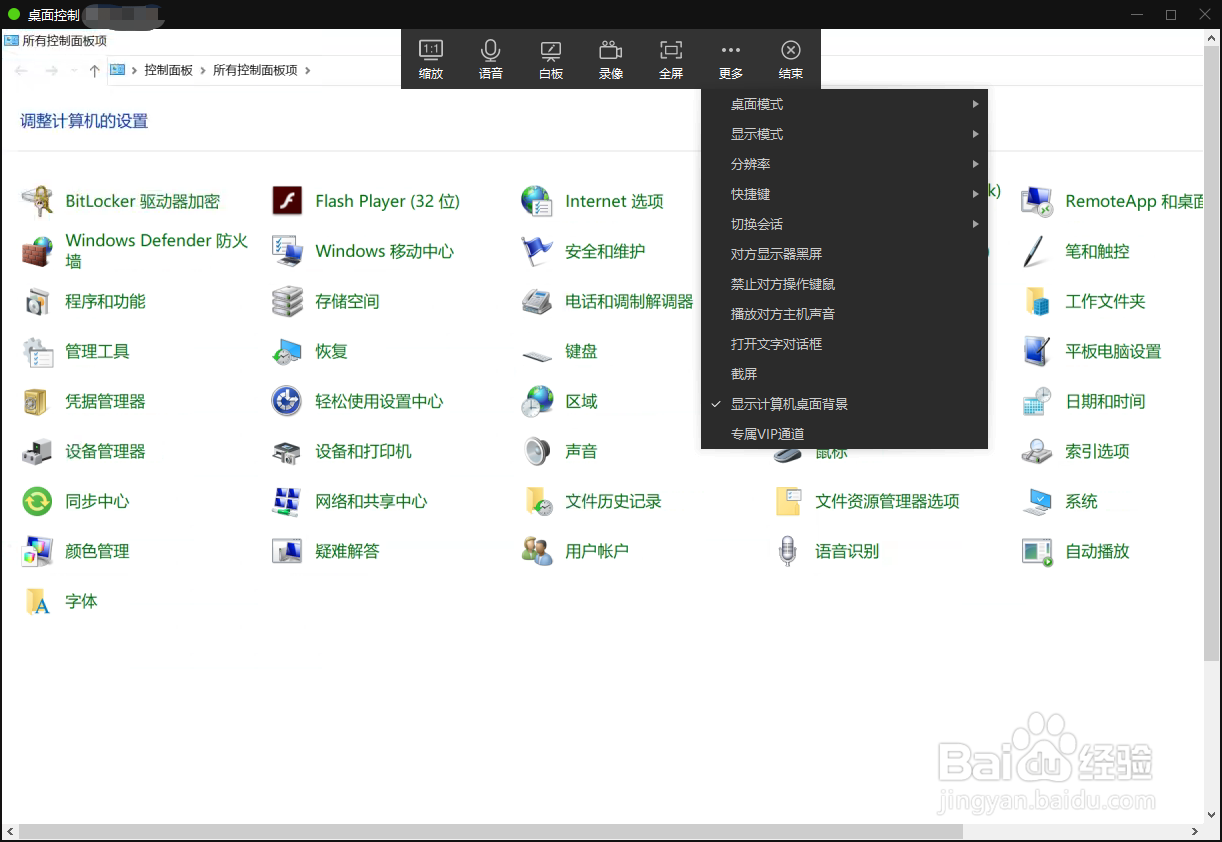This screenshot has height=842, width=1222.
Task: Click the 设备和打印机 icon
Action: click(x=287, y=451)
